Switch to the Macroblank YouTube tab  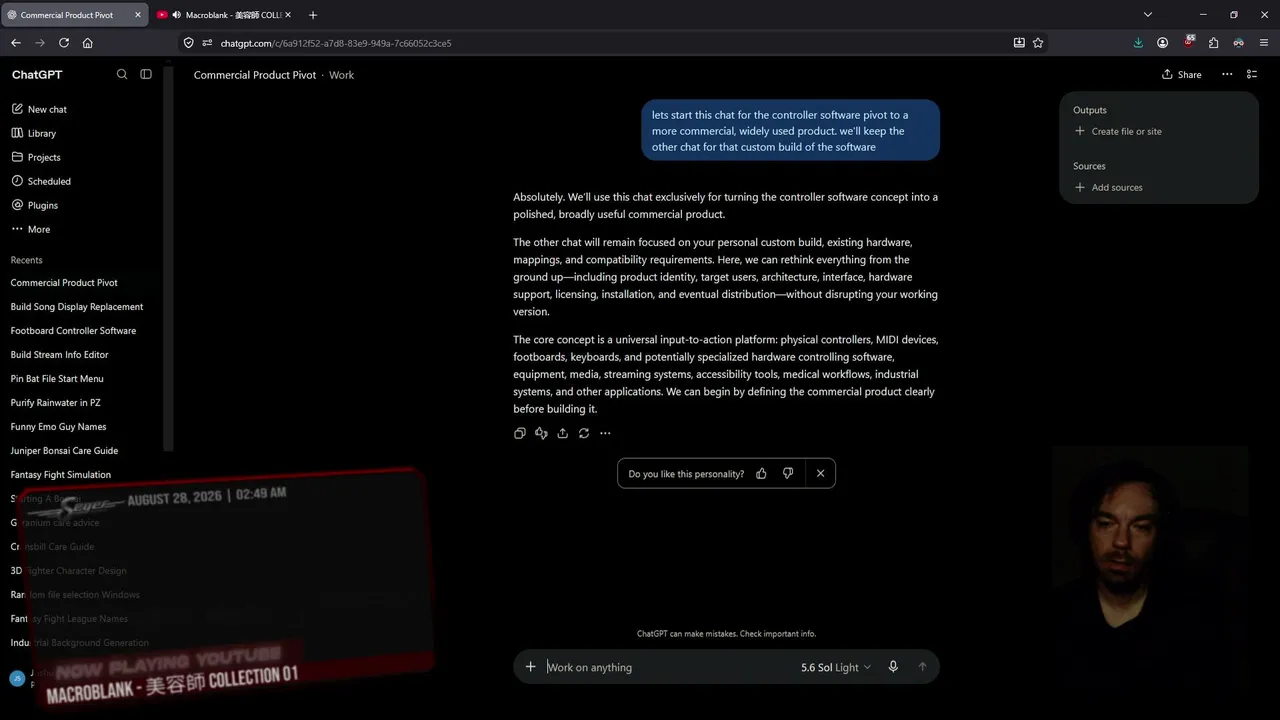(x=225, y=15)
